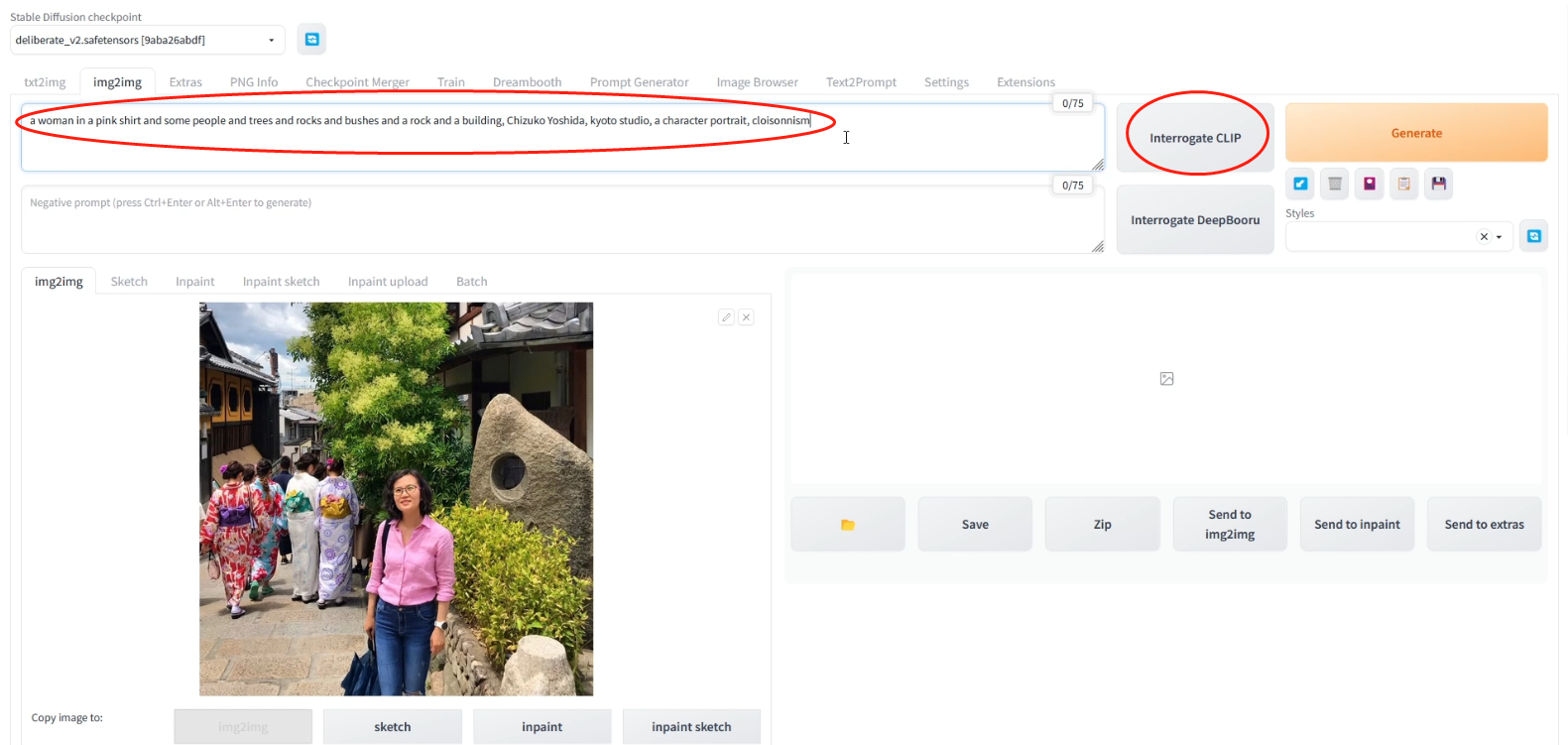Clear the Styles selection with the X
The width and height of the screenshot is (1568, 745).
(1484, 237)
